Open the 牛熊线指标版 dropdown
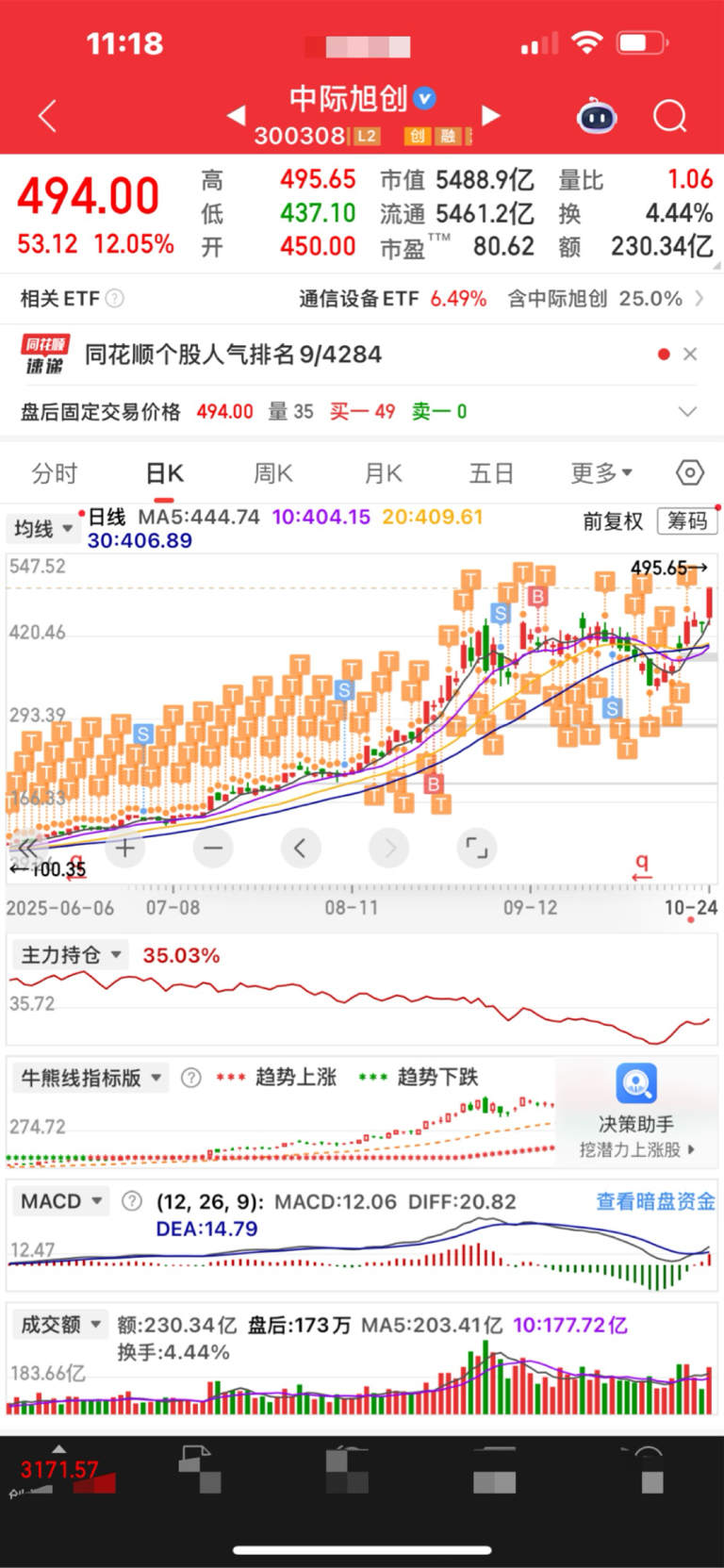Image resolution: width=724 pixels, height=1568 pixels. pyautogui.click(x=91, y=1078)
